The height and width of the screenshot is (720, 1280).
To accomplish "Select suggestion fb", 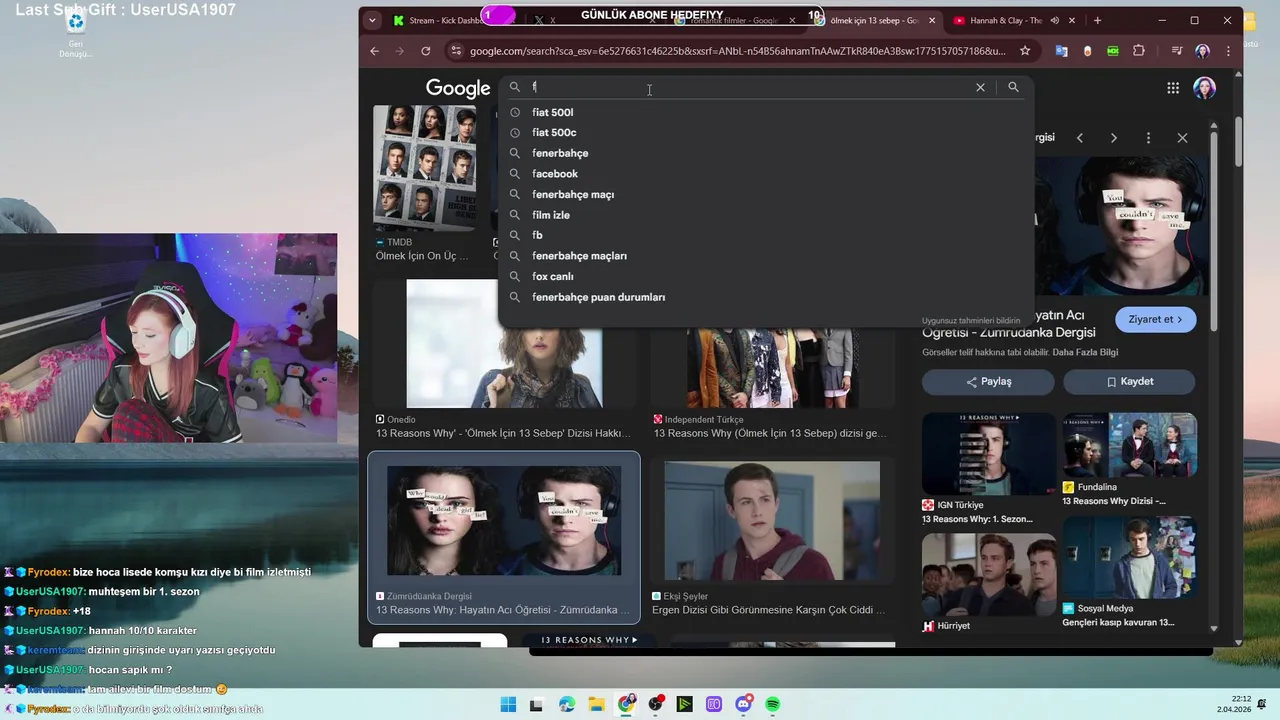I will point(765,235).
